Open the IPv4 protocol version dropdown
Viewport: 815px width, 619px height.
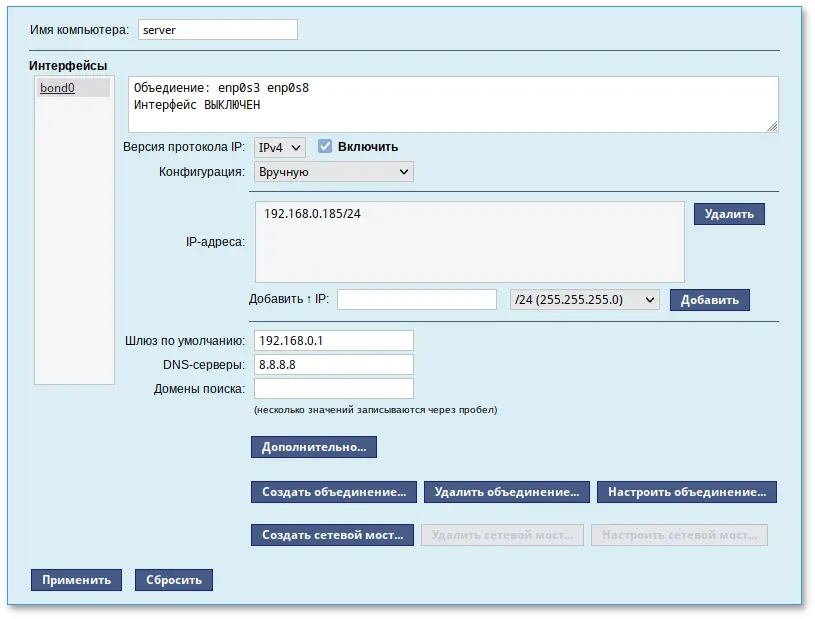click(x=279, y=147)
